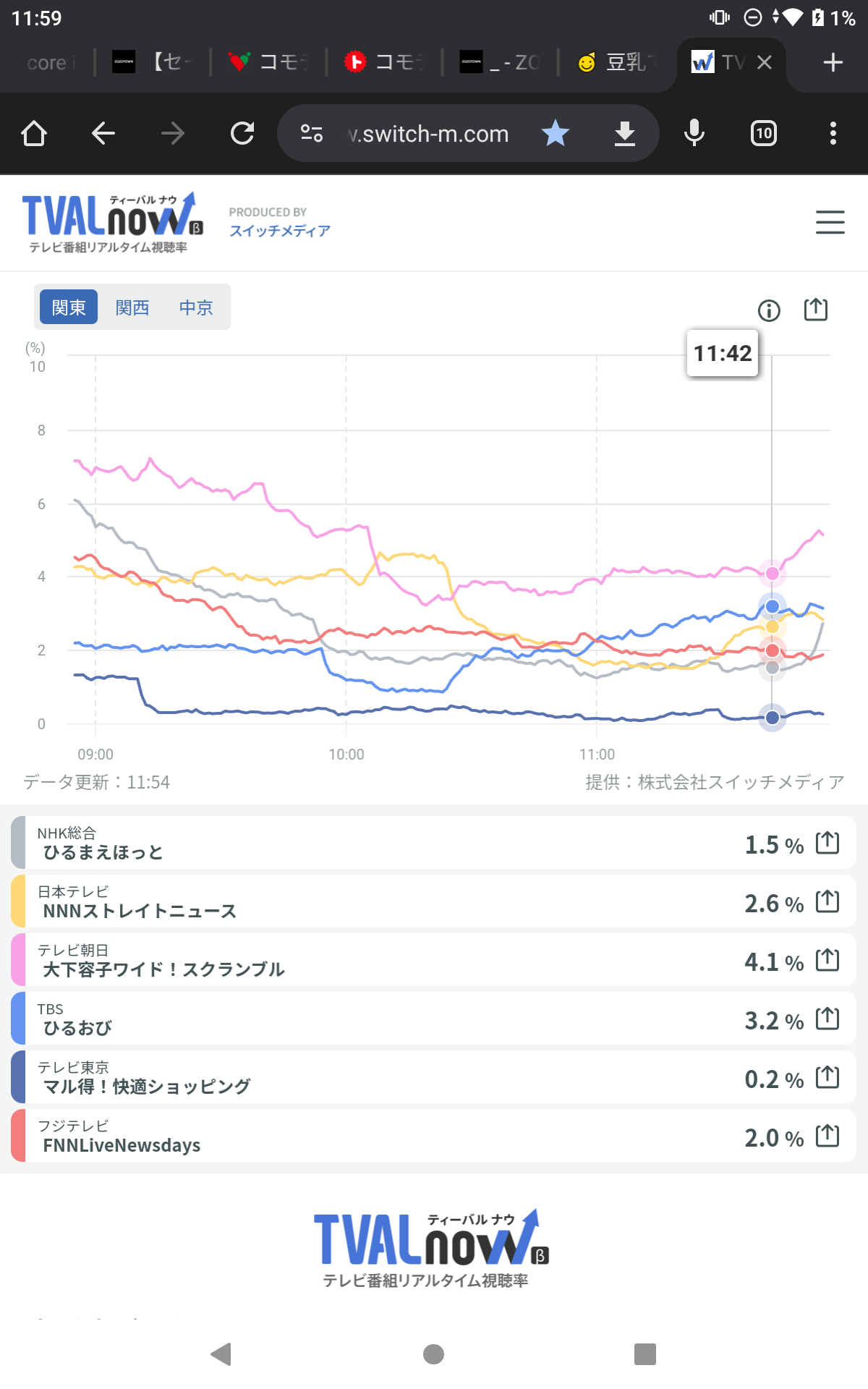Reload the page with the refresh icon
This screenshot has width=868, height=1389.
coord(242,134)
